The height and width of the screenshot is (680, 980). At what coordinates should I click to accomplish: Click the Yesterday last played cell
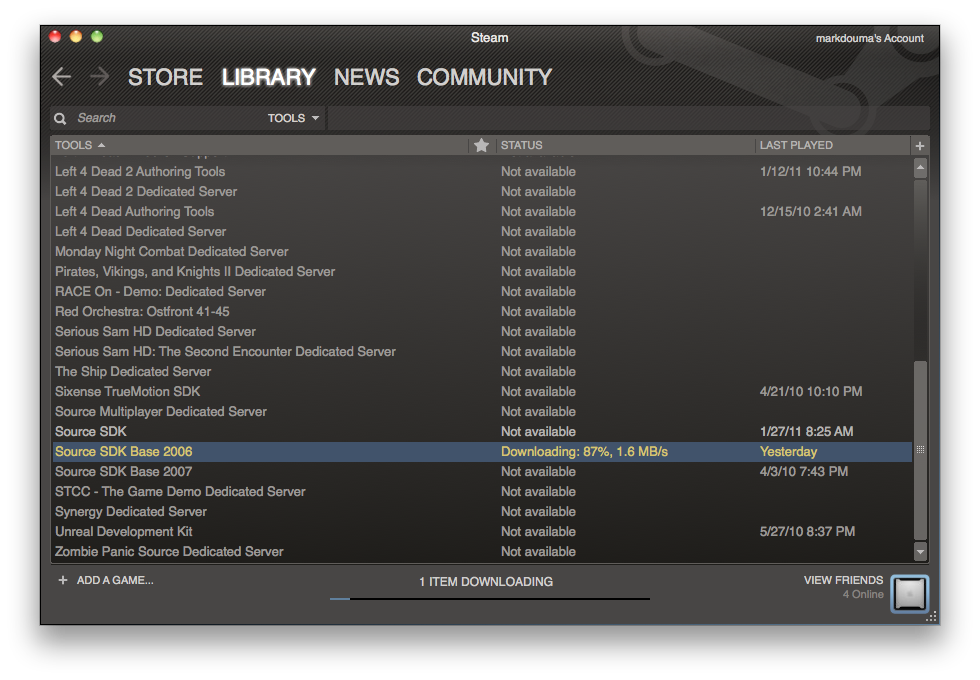(788, 451)
